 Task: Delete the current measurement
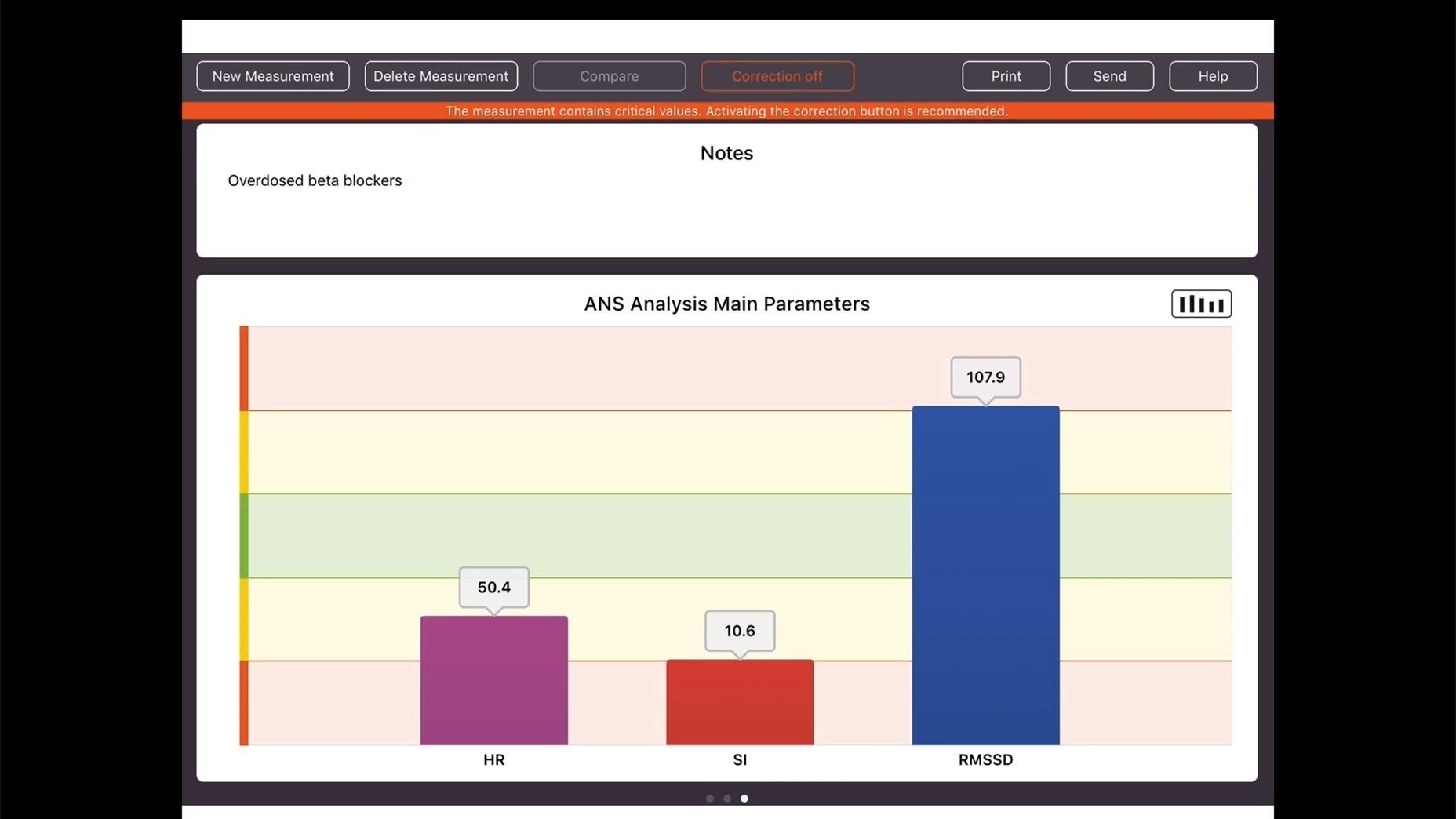(441, 76)
